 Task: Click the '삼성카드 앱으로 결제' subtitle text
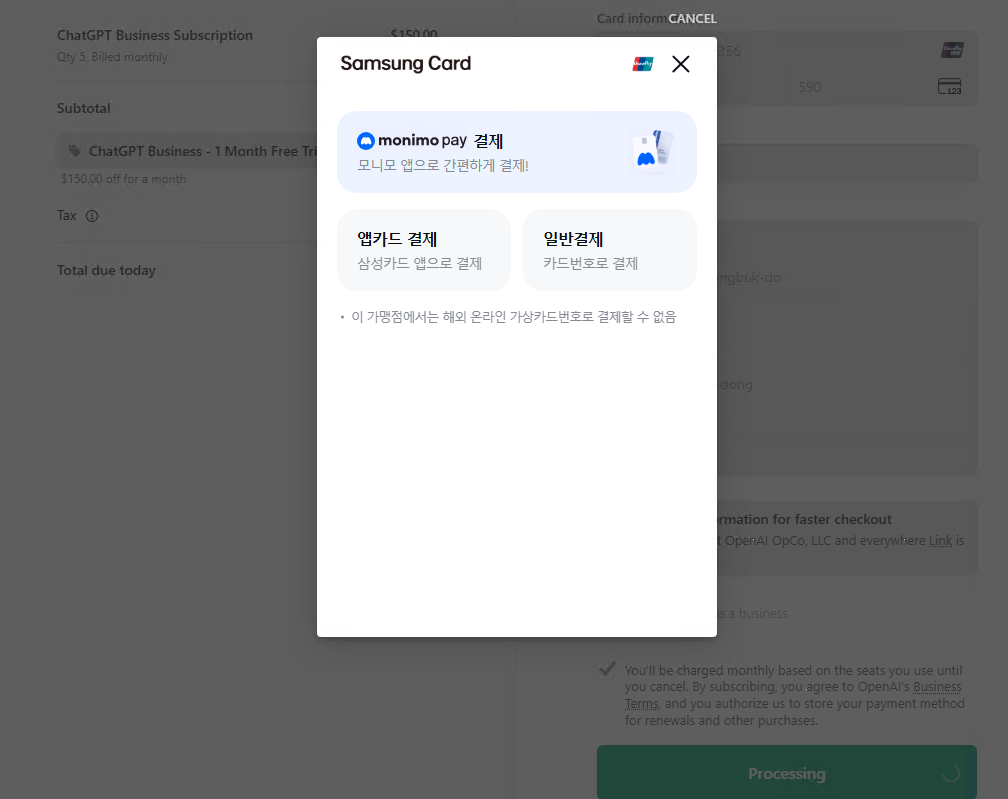click(420, 264)
